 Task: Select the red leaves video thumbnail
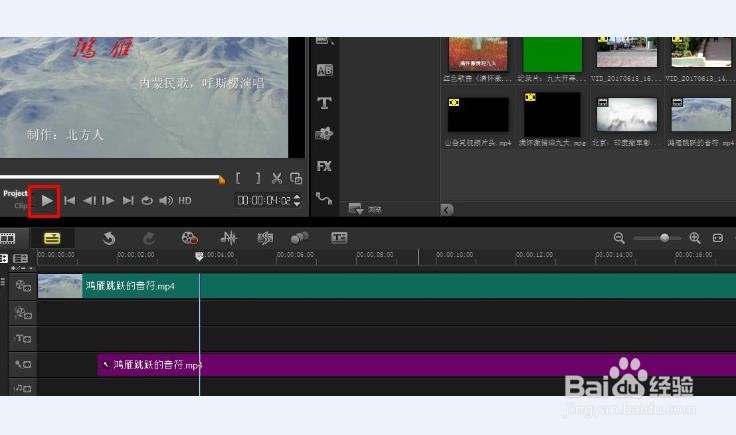pos(478,54)
